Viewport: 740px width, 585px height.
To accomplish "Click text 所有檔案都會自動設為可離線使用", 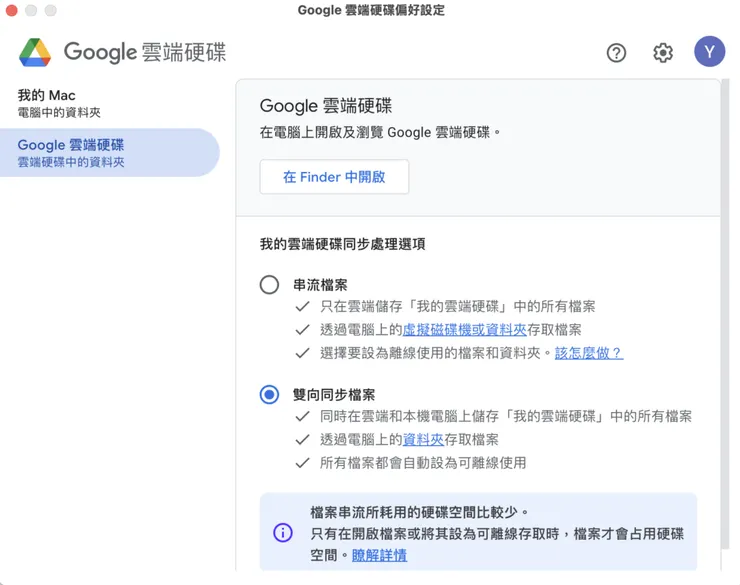I will tap(423, 463).
